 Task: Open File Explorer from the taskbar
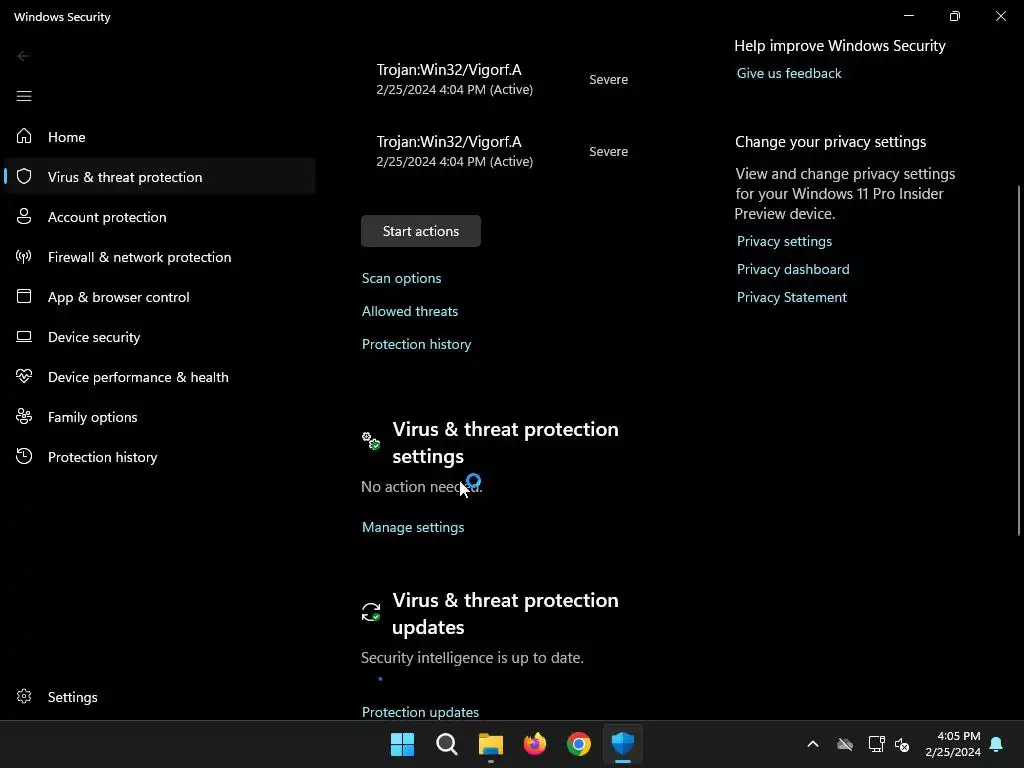click(x=490, y=744)
